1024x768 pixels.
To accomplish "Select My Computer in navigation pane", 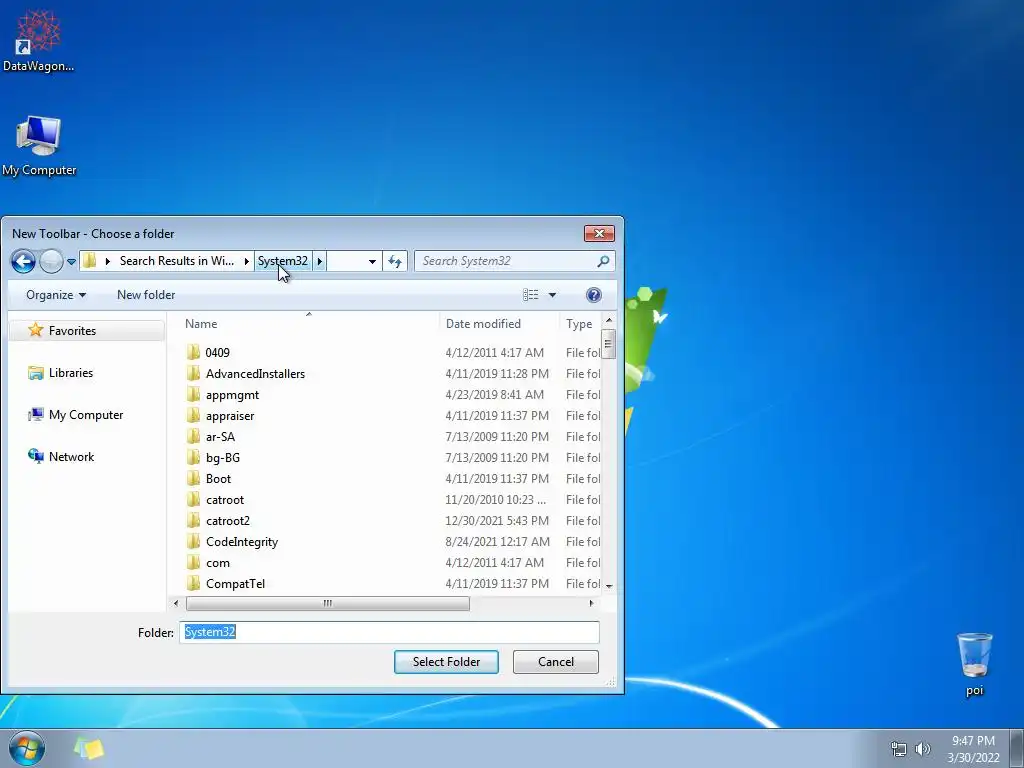I will [76, 415].
